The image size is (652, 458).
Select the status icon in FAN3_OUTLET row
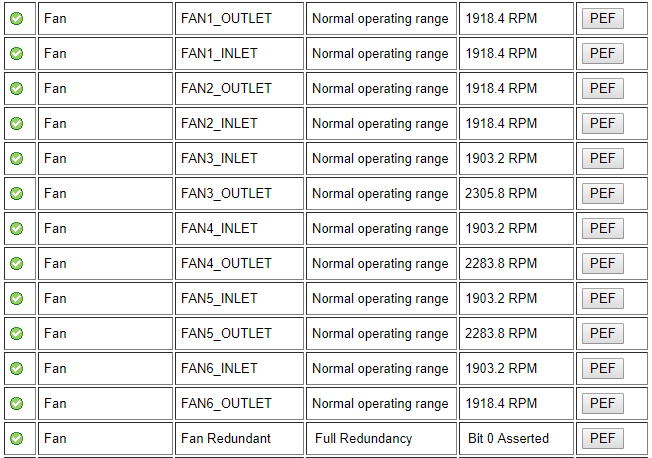(x=17, y=193)
